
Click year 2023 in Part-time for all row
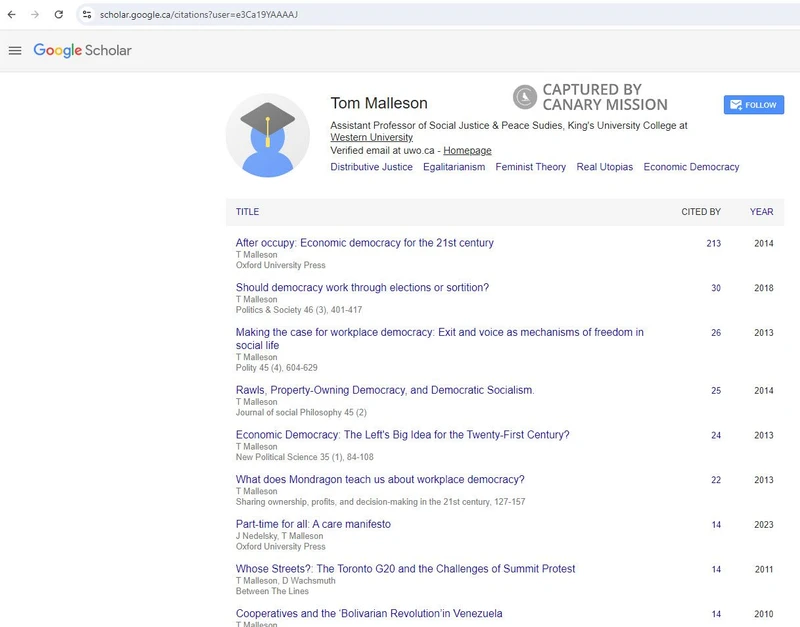click(x=763, y=525)
